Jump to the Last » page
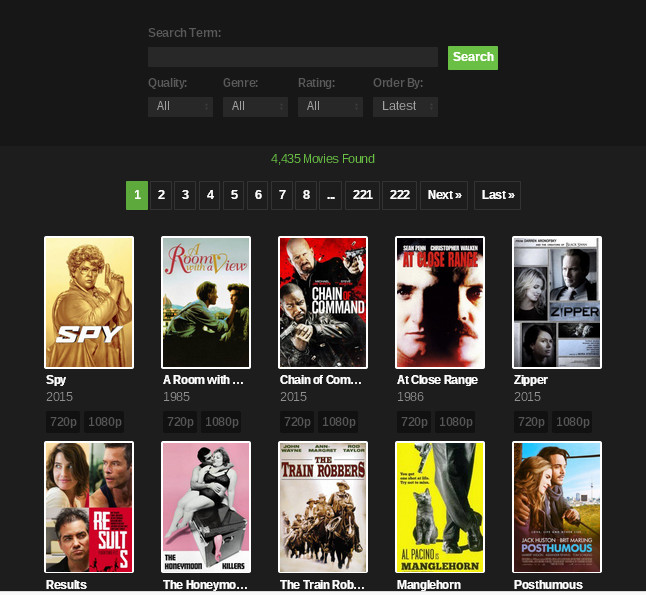 pos(497,195)
